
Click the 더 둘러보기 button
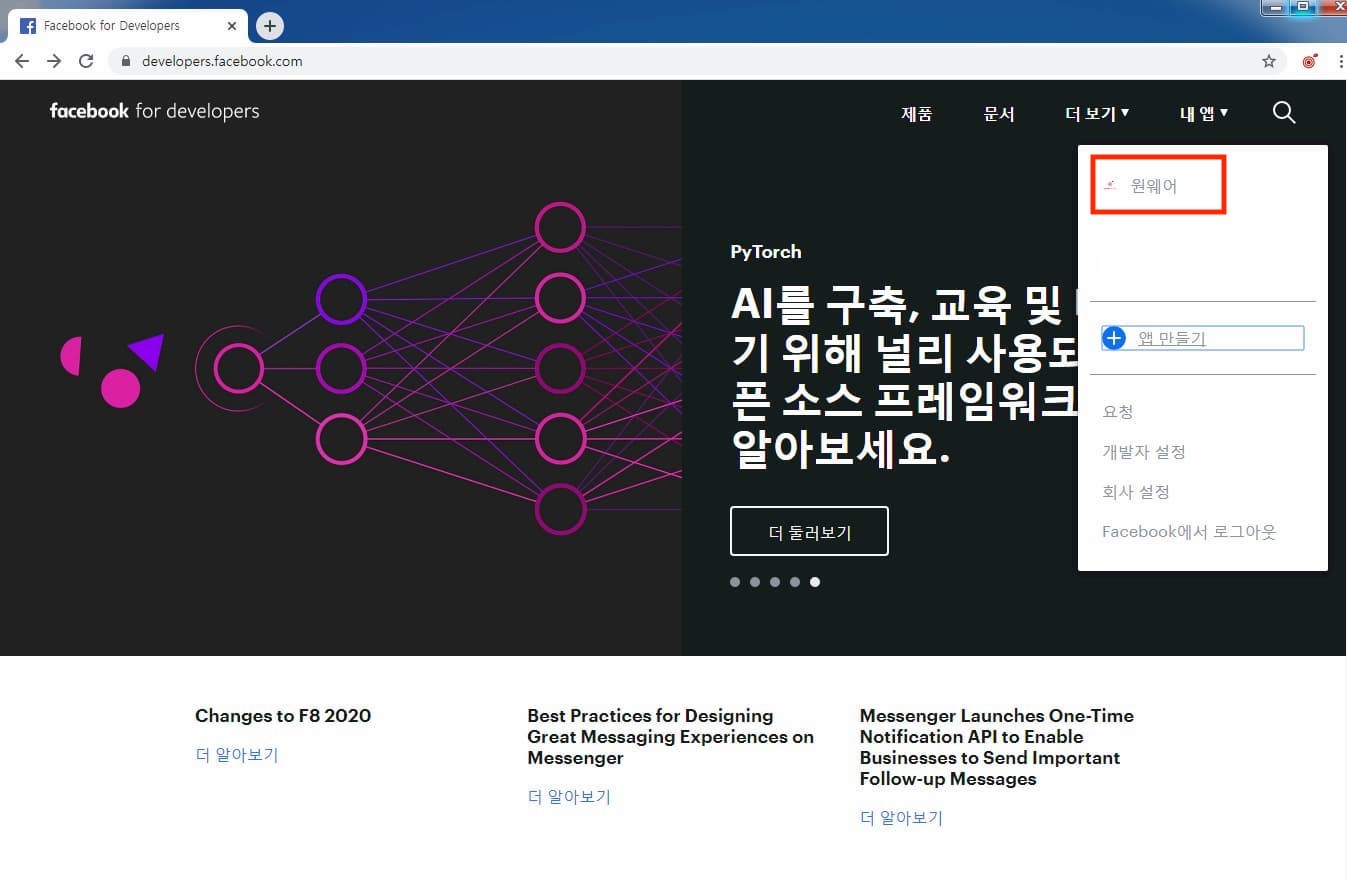pyautogui.click(x=809, y=531)
